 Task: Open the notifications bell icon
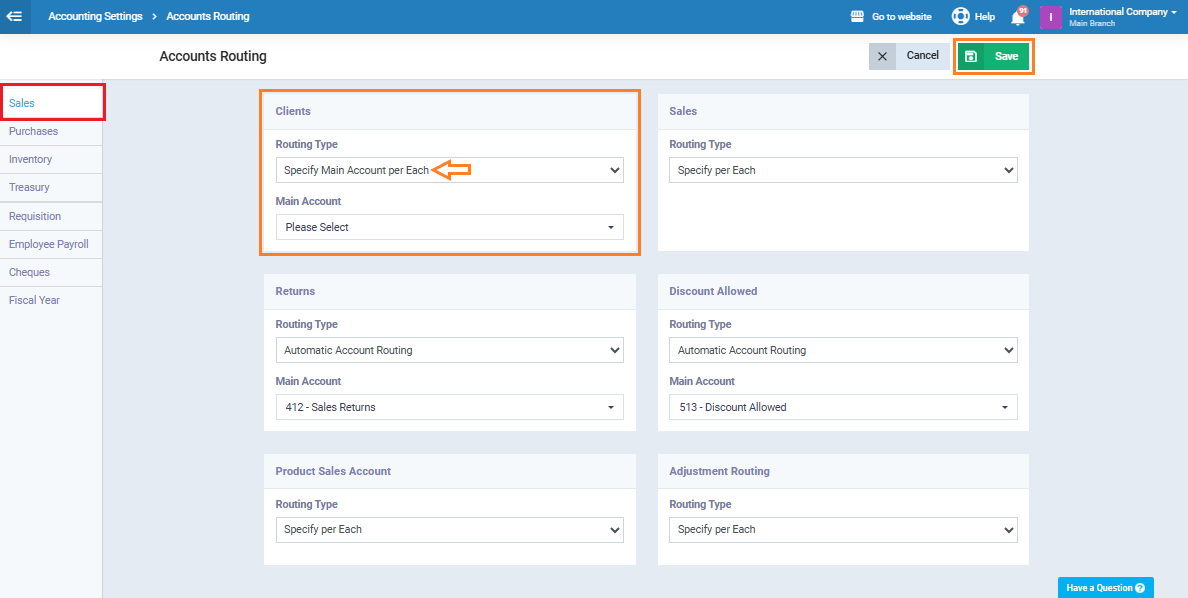tap(1018, 17)
